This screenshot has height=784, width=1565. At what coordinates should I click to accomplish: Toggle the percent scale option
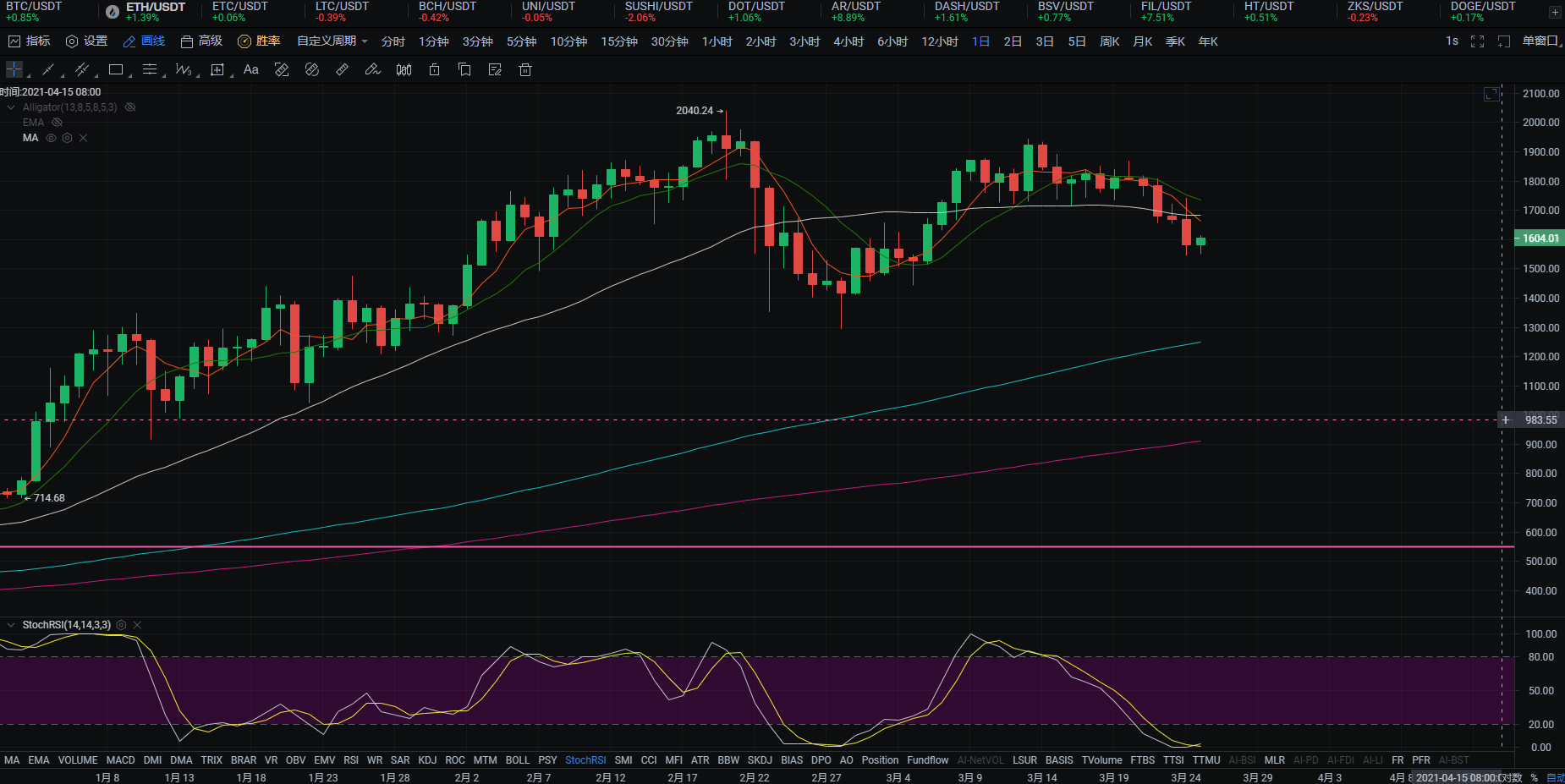pyautogui.click(x=1534, y=777)
